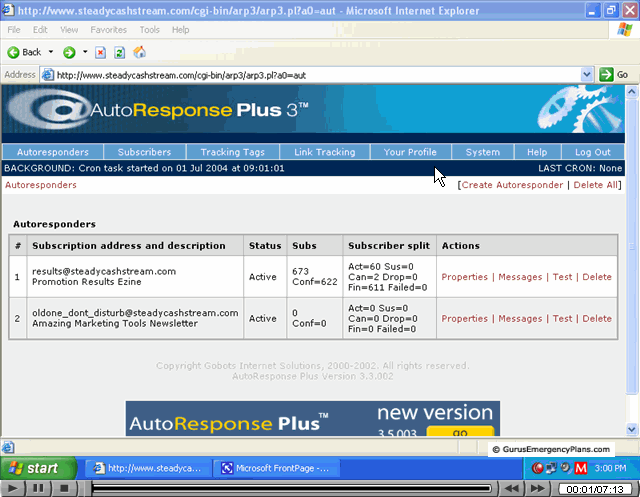Open Properties for results@steadycashstream.com
Viewport: 640px width, 497px height.
point(464,277)
